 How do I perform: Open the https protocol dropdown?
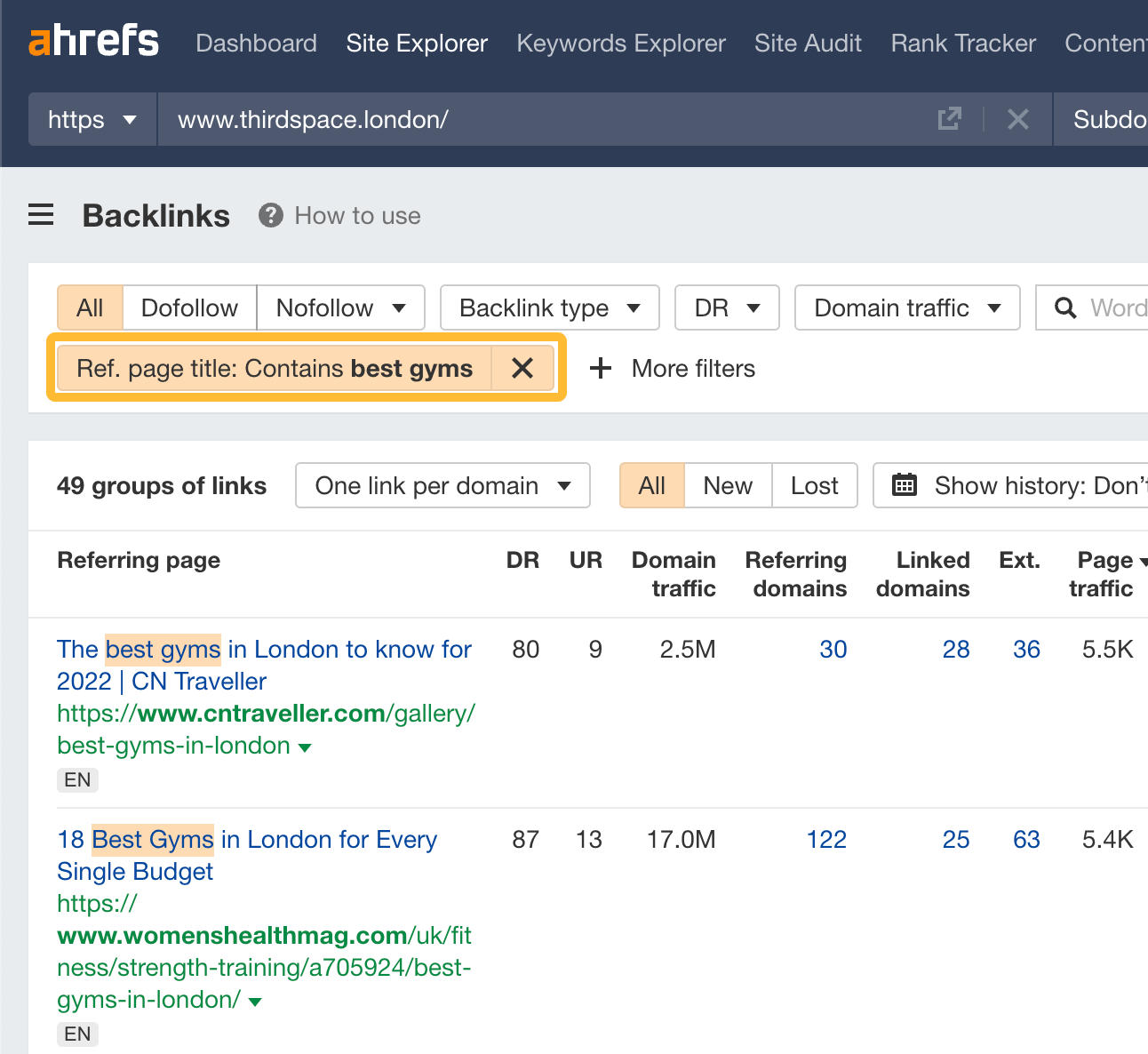92,119
